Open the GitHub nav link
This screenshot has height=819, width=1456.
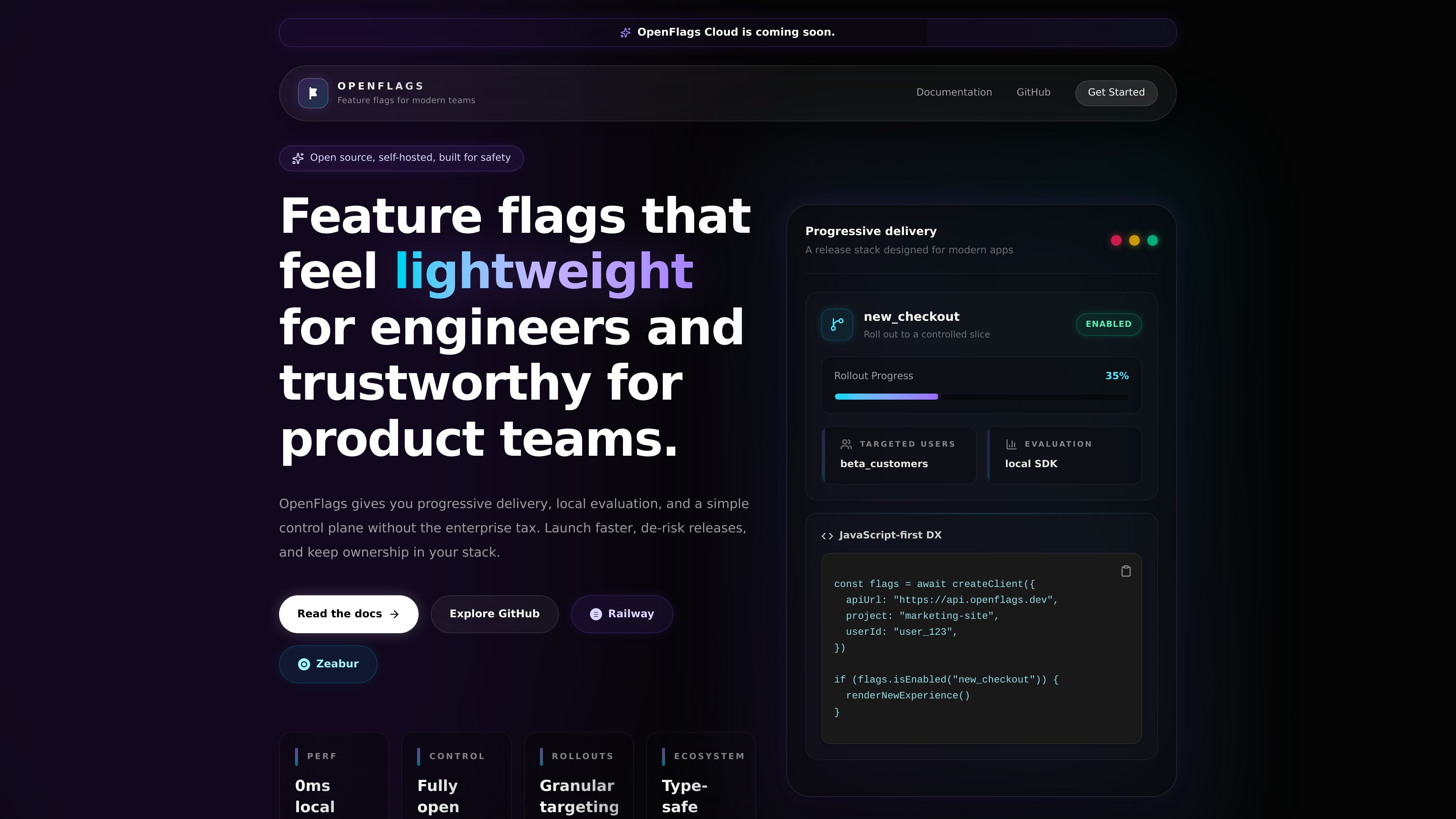click(1033, 92)
